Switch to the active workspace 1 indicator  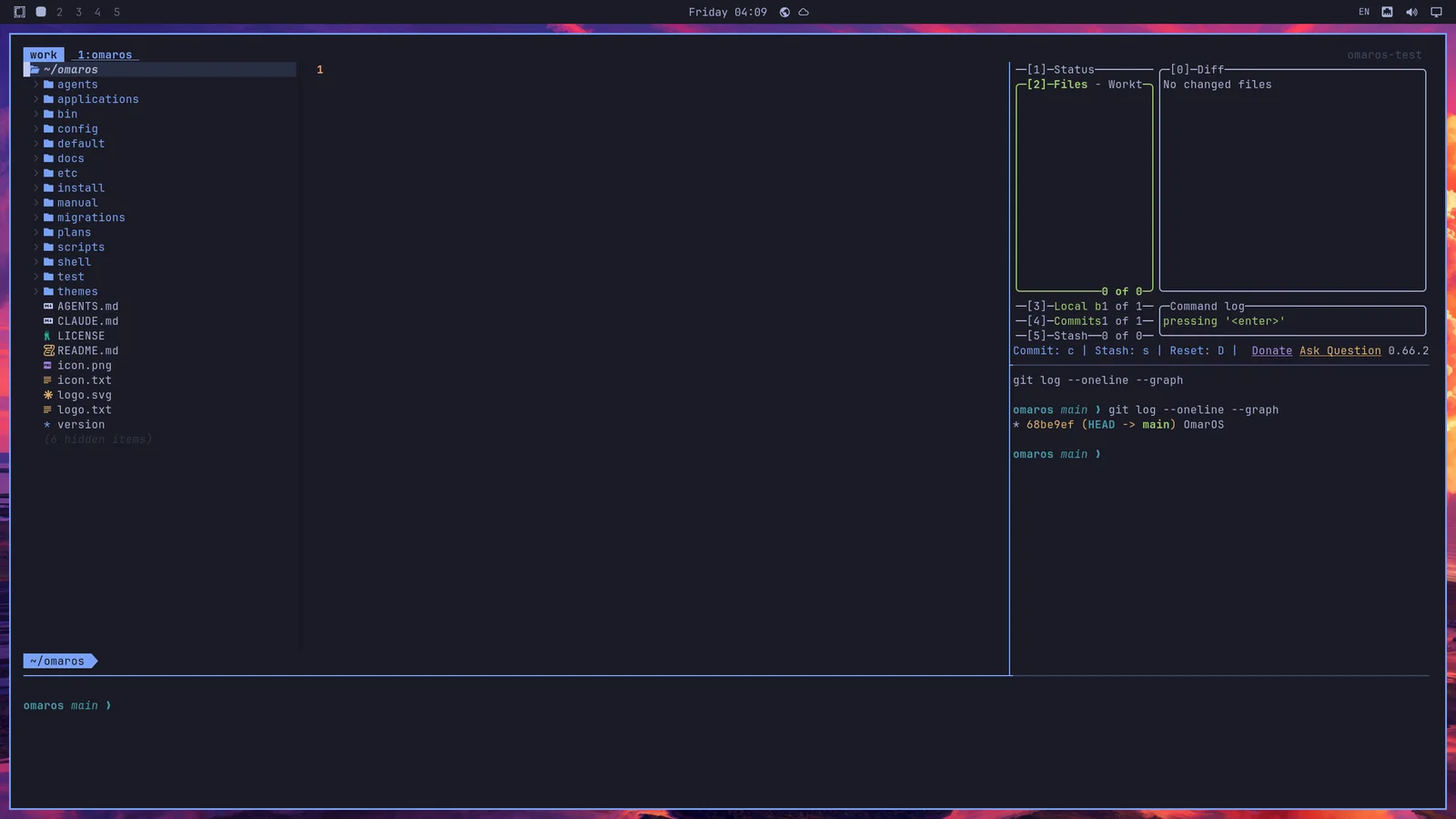coord(41,12)
